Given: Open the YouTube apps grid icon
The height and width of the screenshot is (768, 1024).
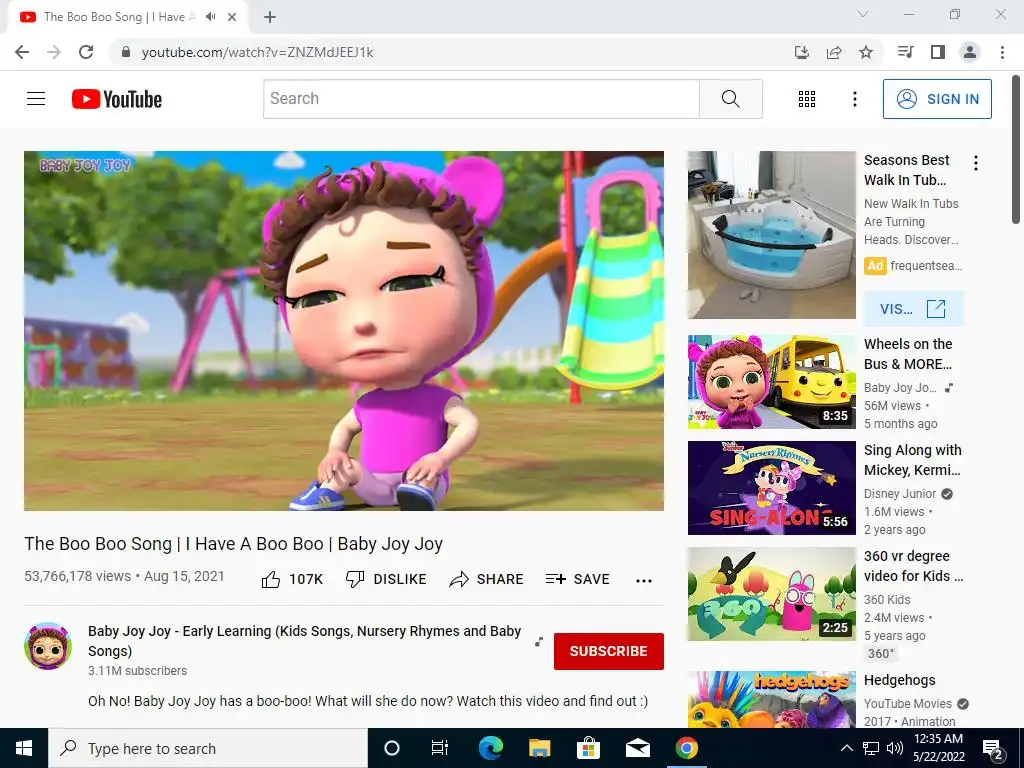Looking at the screenshot, I should (807, 99).
